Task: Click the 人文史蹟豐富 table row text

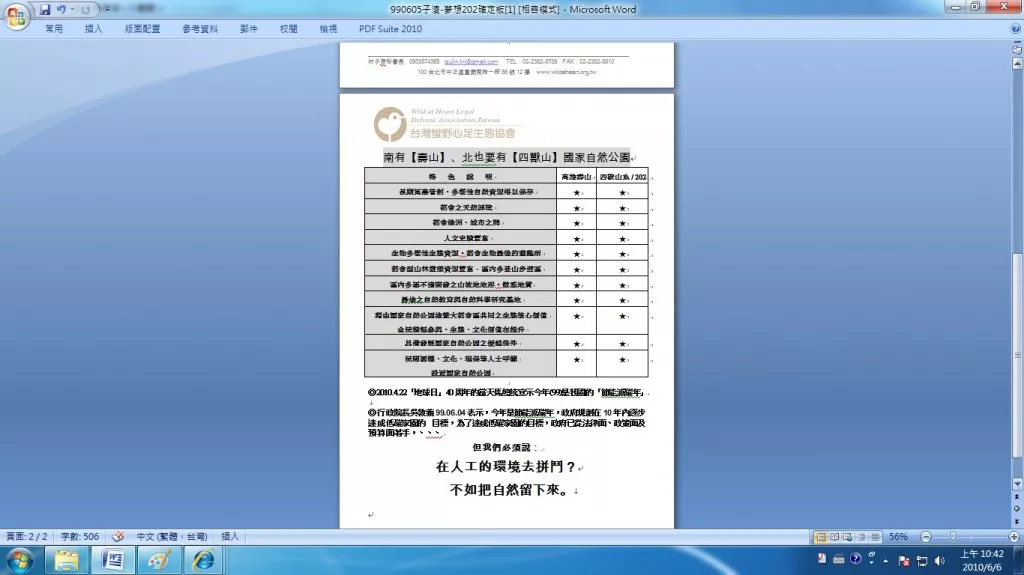Action: tap(466, 238)
